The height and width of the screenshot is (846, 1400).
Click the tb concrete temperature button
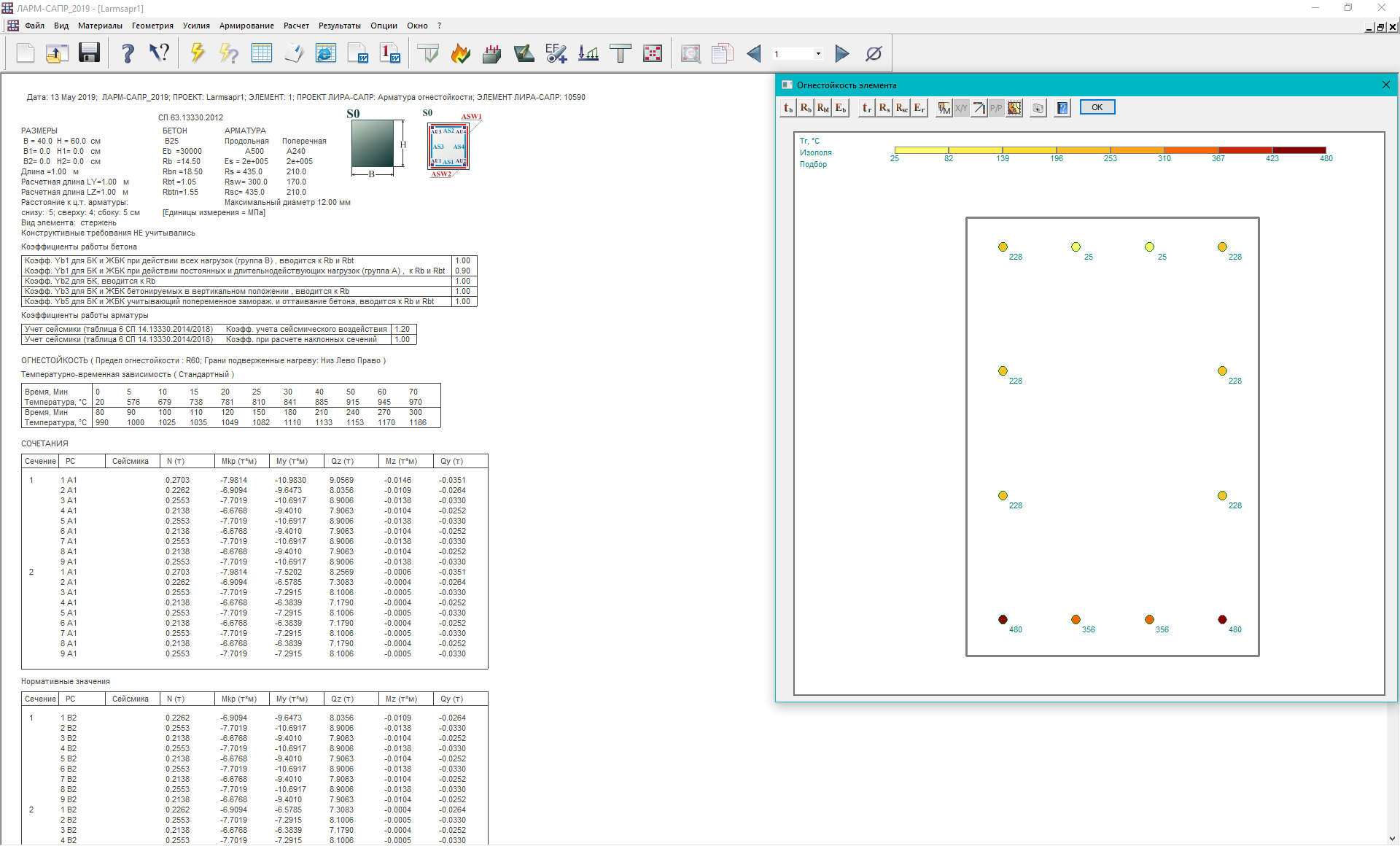pyautogui.click(x=788, y=108)
